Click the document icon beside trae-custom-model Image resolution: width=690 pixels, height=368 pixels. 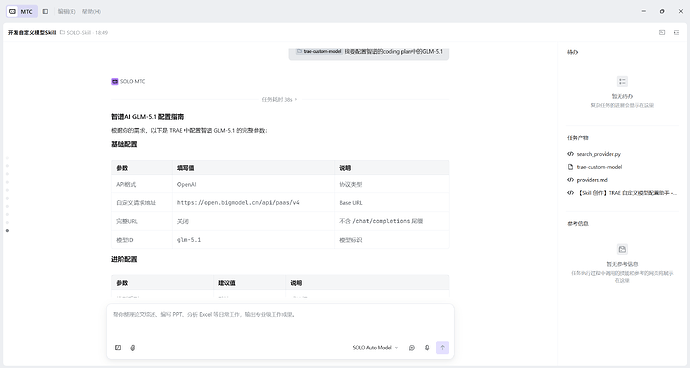(570, 167)
